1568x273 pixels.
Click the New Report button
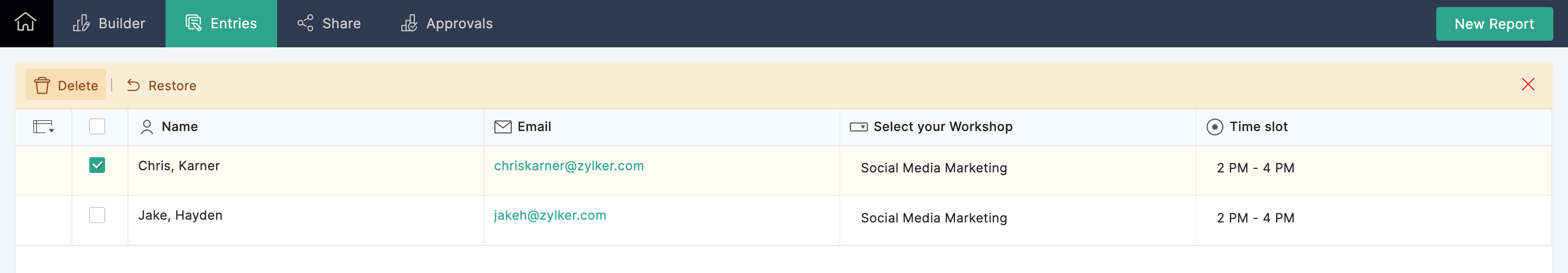tap(1493, 24)
